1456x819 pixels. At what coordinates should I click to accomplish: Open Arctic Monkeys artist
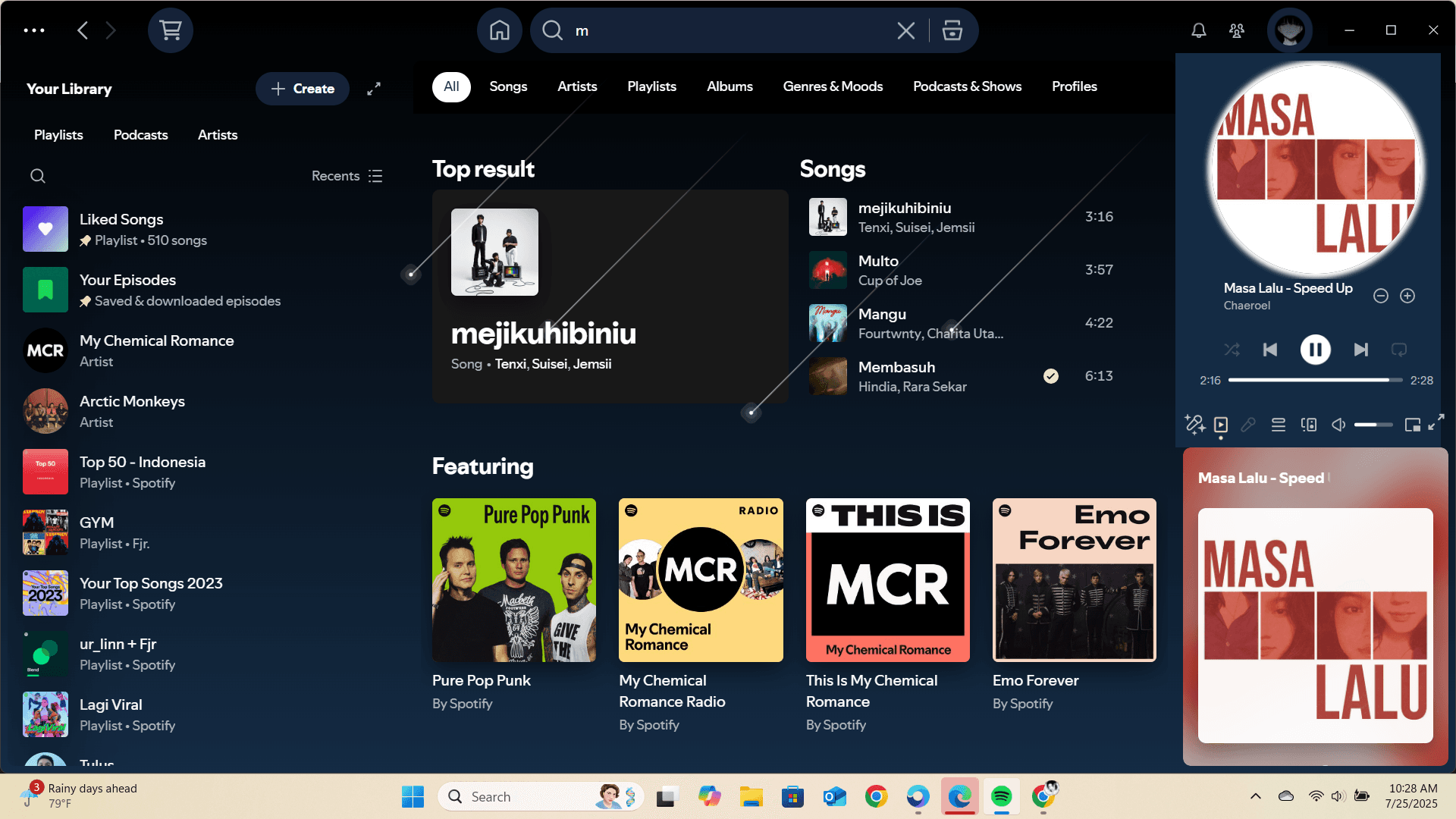coord(205,411)
